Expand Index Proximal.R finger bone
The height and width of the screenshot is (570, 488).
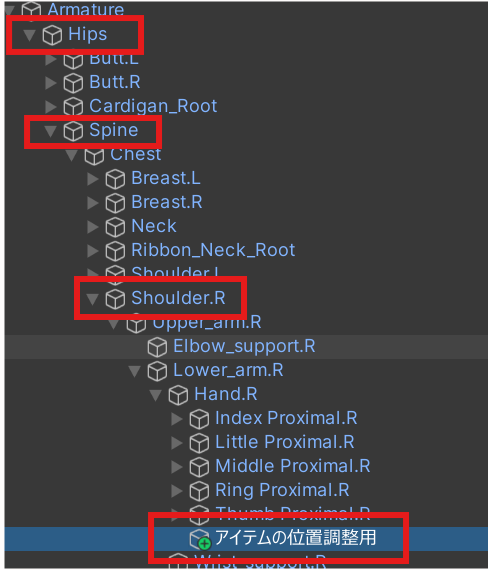(177, 419)
